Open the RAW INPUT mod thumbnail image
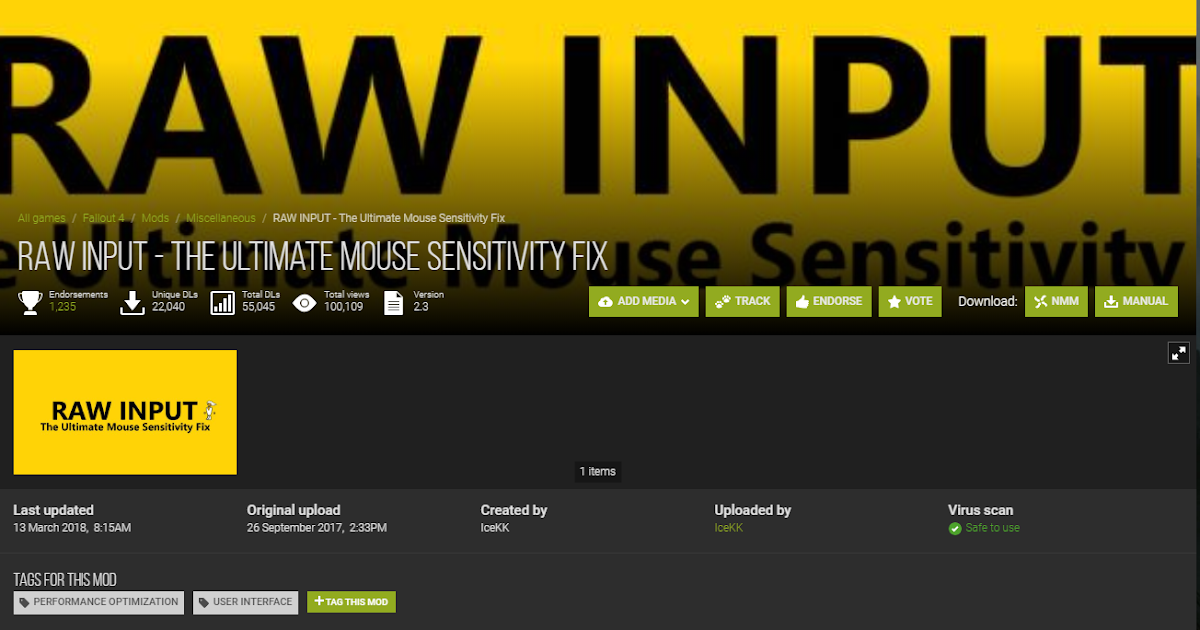 [124, 412]
